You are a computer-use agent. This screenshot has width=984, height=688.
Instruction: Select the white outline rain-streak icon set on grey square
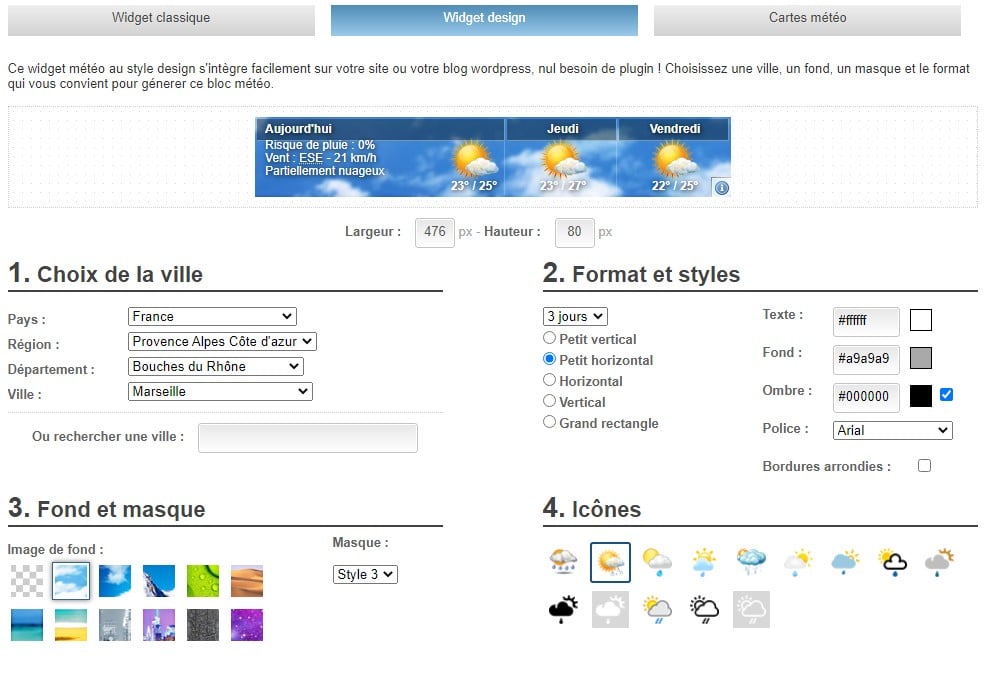point(751,609)
